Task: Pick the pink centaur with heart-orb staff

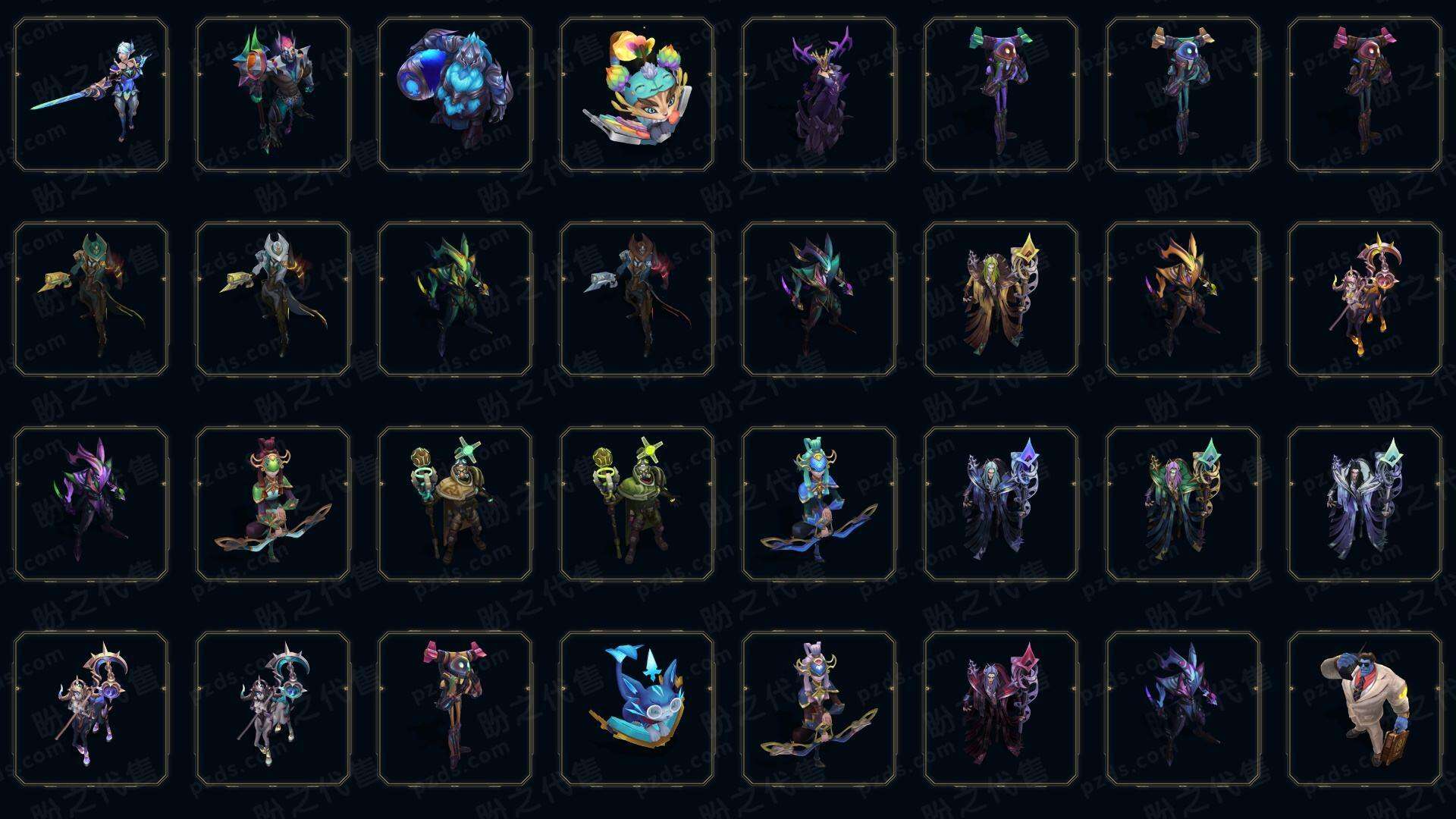Action: pyautogui.click(x=1365, y=299)
